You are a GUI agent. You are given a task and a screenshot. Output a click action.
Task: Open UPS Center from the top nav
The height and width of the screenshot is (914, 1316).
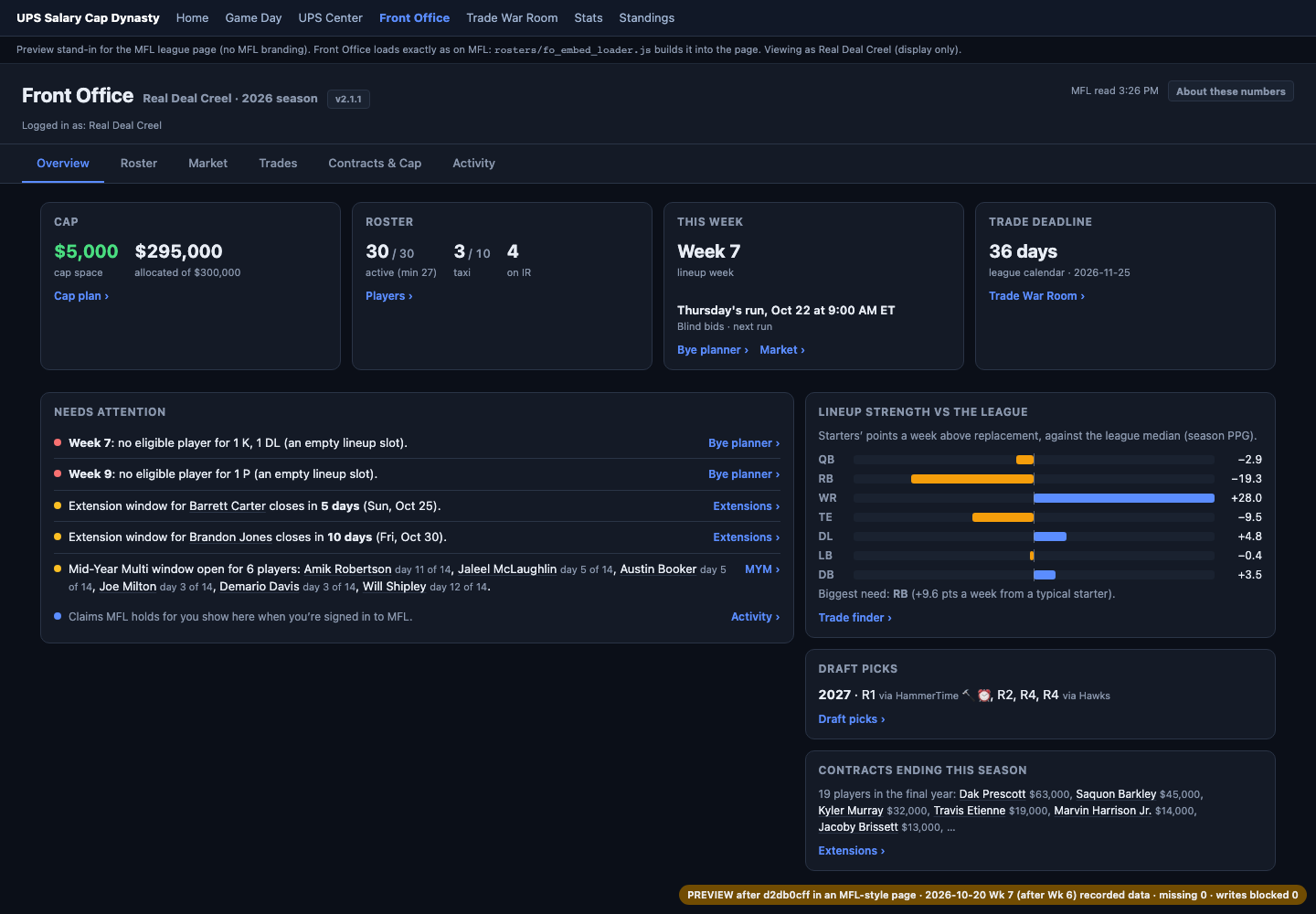point(330,17)
